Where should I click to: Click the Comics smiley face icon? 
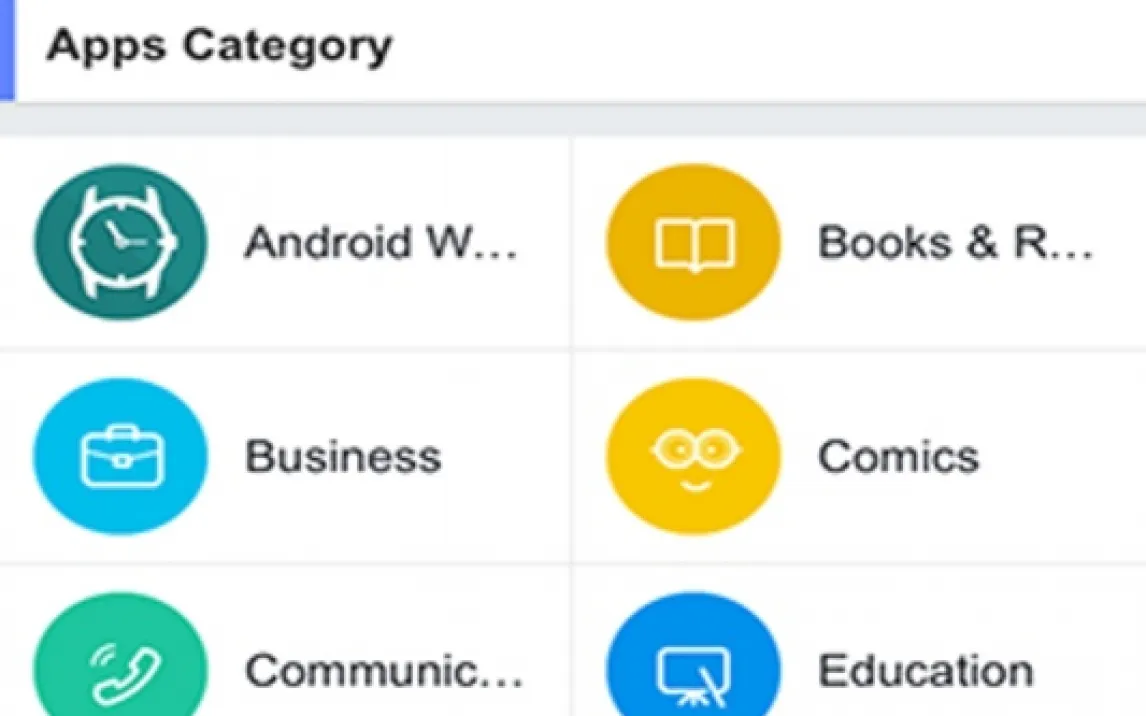693,457
